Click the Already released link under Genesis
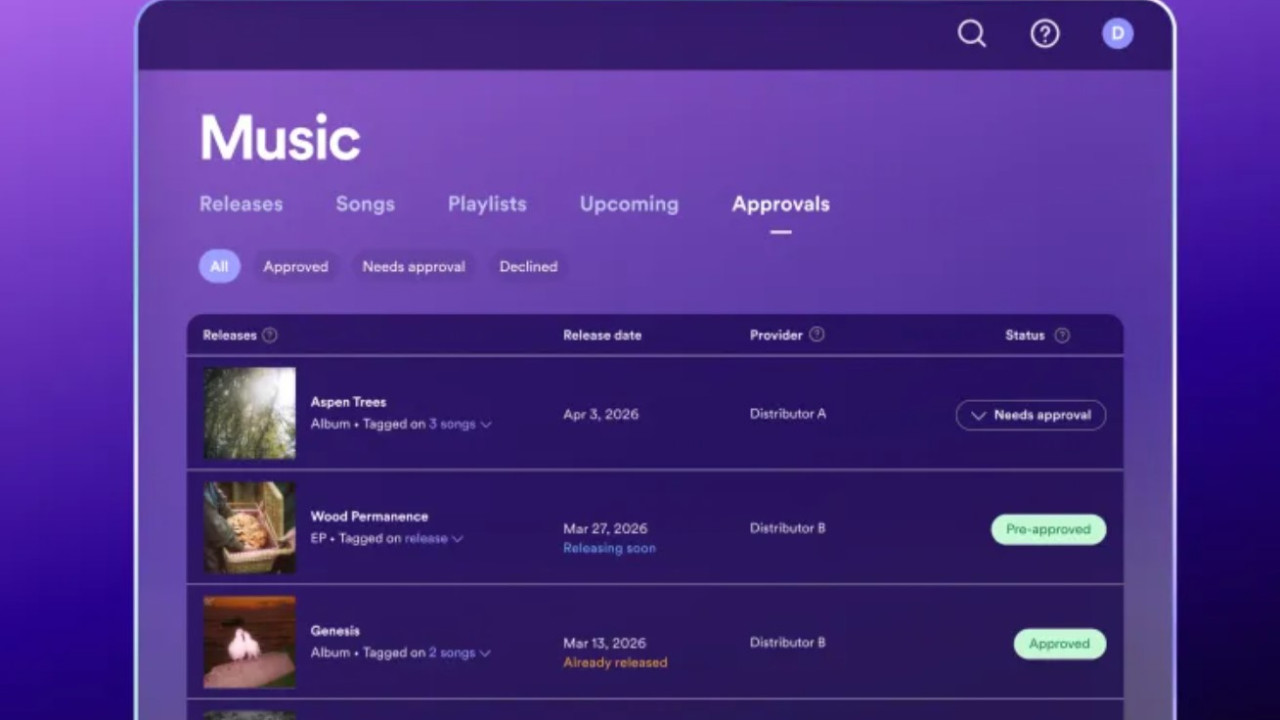1280x720 pixels. pos(615,662)
